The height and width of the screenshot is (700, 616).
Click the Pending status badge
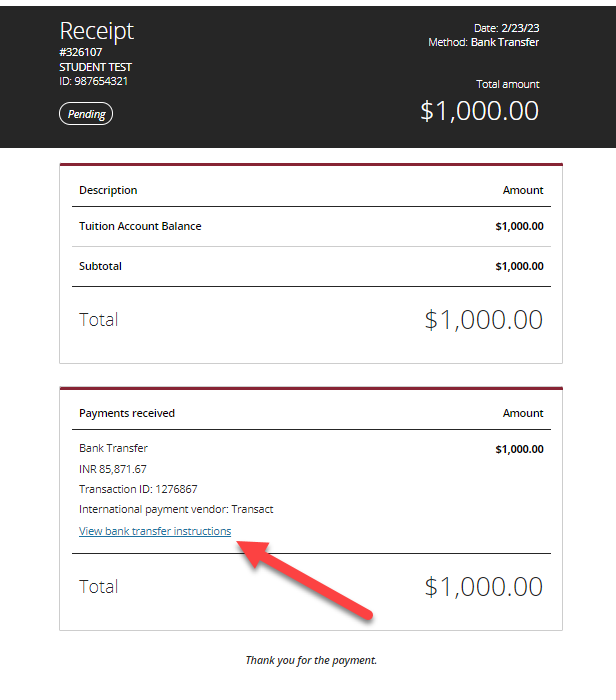pos(86,114)
